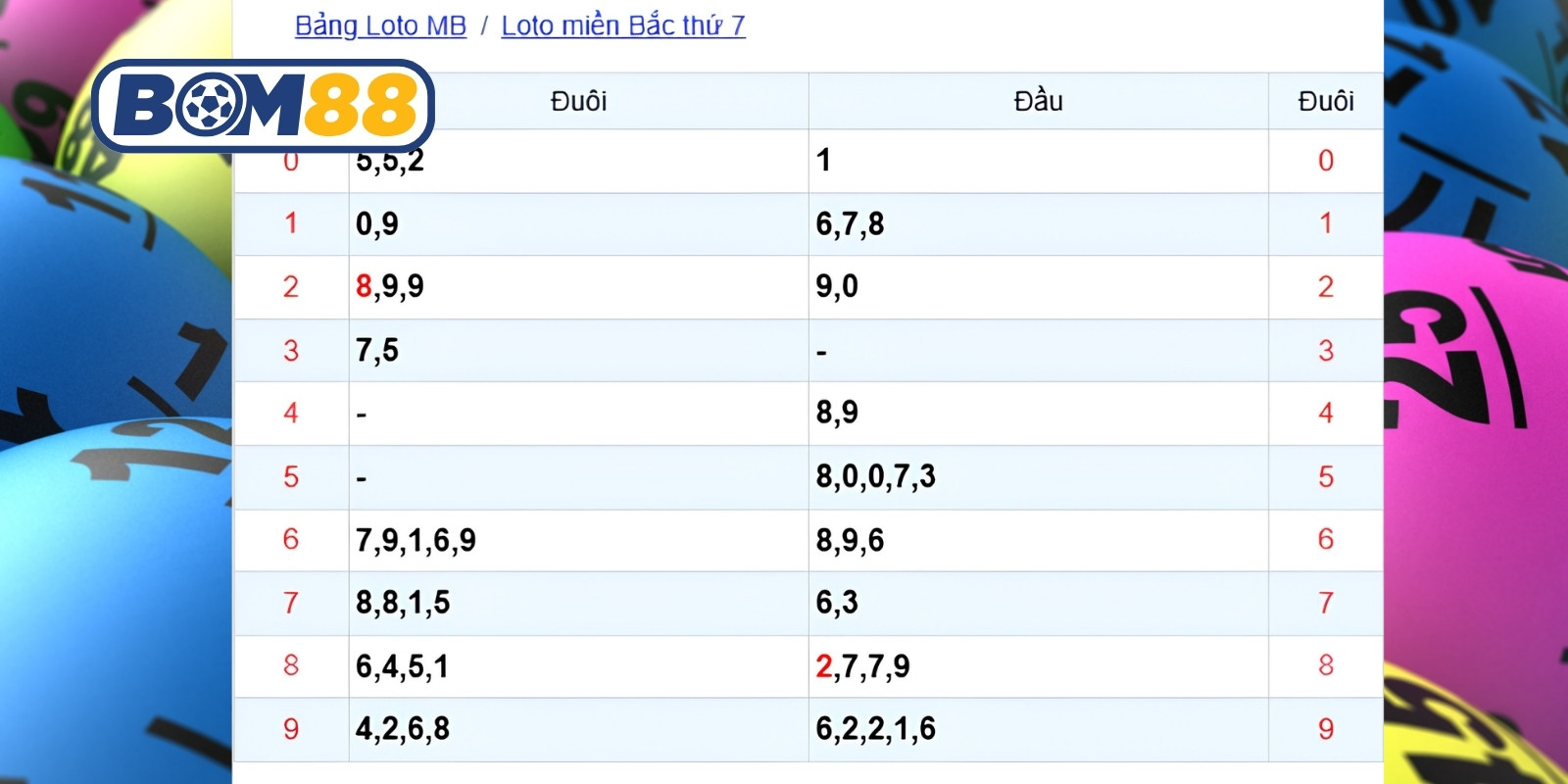1568x784 pixels.
Task: Open the Bảng Loto MB link
Action: click(380, 25)
